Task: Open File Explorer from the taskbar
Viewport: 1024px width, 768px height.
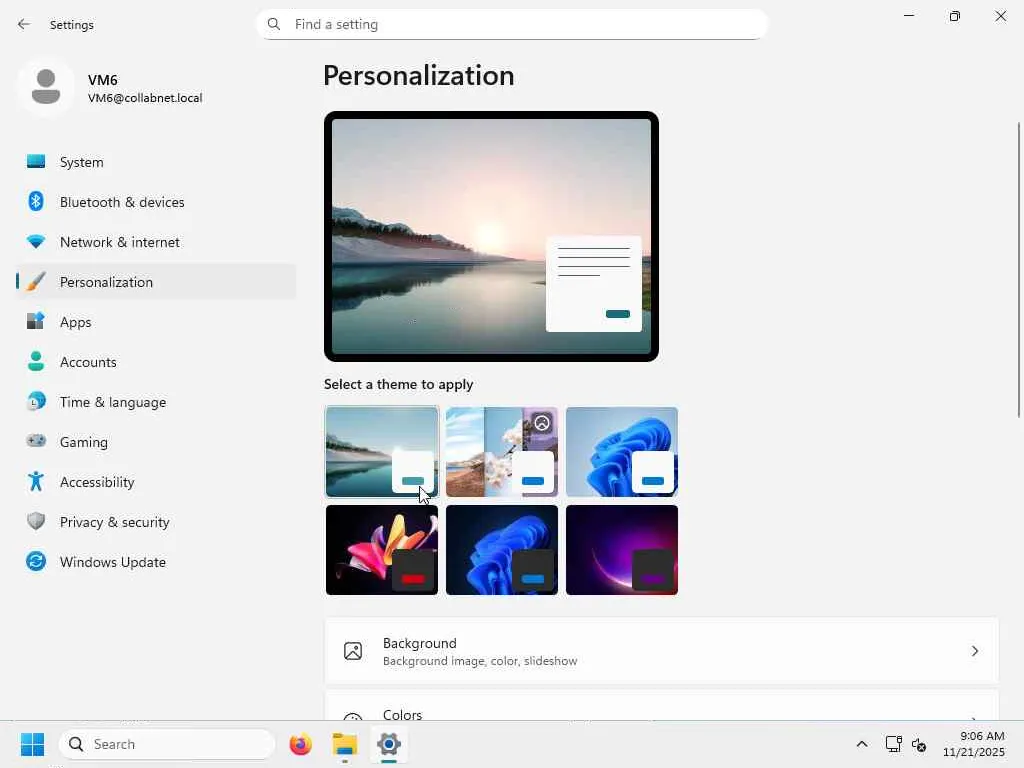Action: 345,744
